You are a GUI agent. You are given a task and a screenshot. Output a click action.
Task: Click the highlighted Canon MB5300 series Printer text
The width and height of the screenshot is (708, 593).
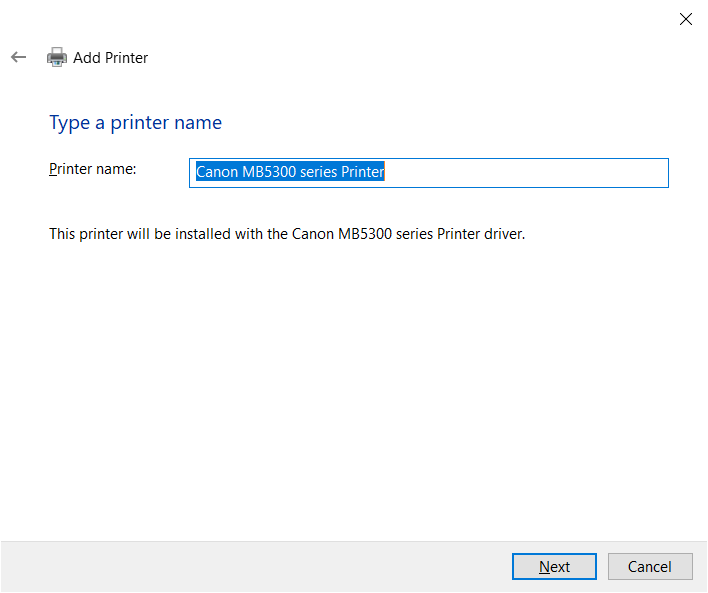click(x=290, y=172)
